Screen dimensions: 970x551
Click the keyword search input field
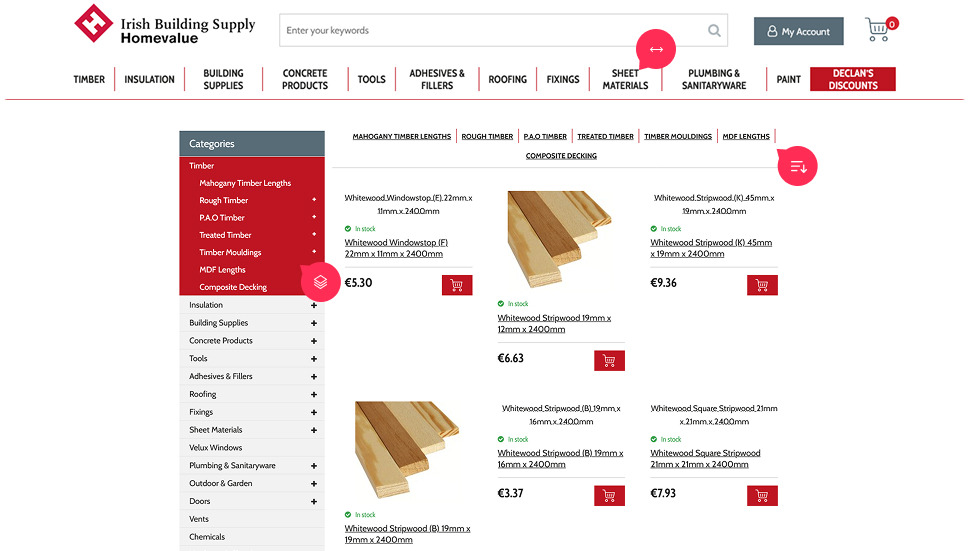pyautogui.click(x=490, y=31)
